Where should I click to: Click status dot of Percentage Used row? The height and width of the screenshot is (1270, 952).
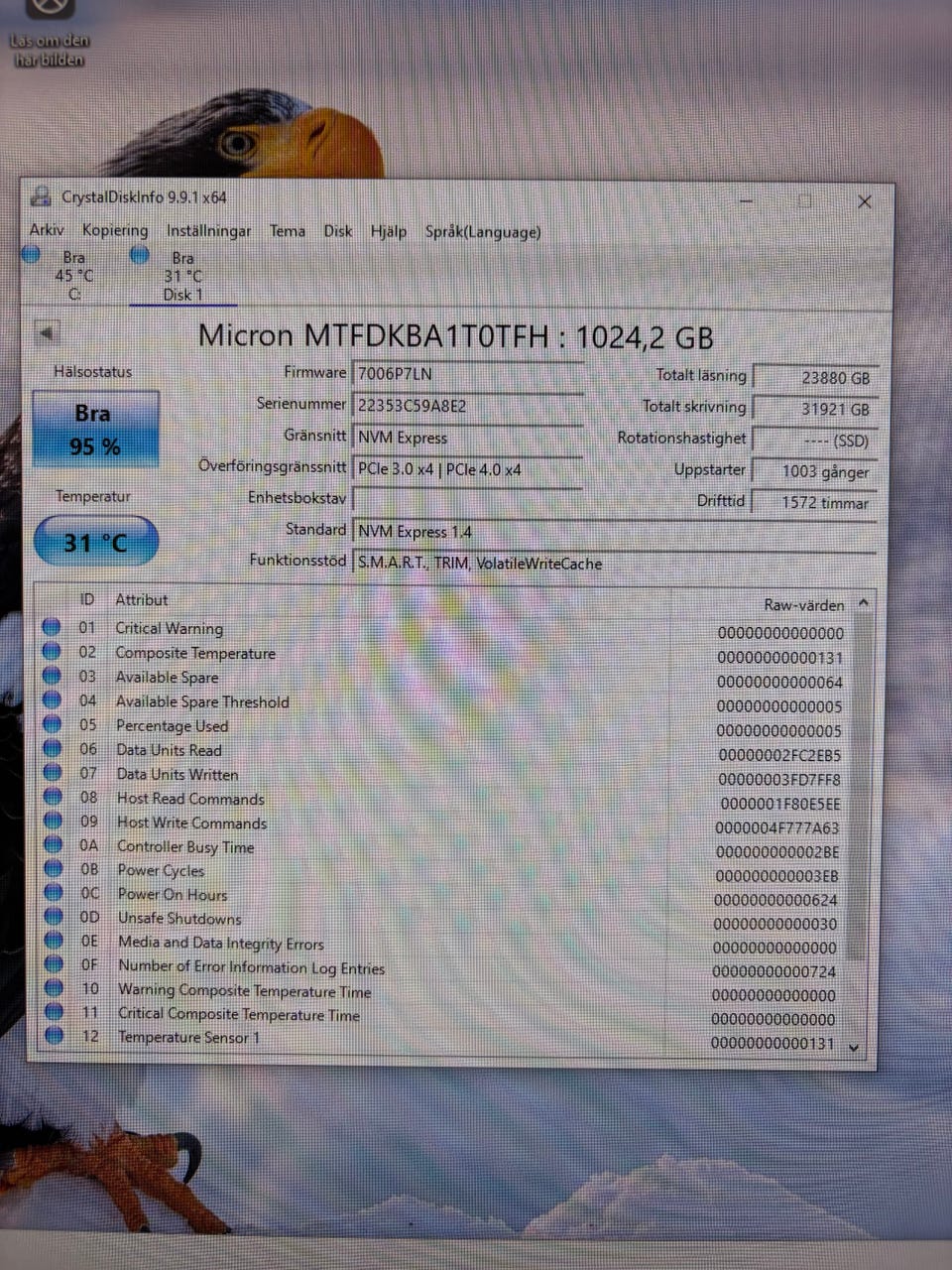pos(53,724)
